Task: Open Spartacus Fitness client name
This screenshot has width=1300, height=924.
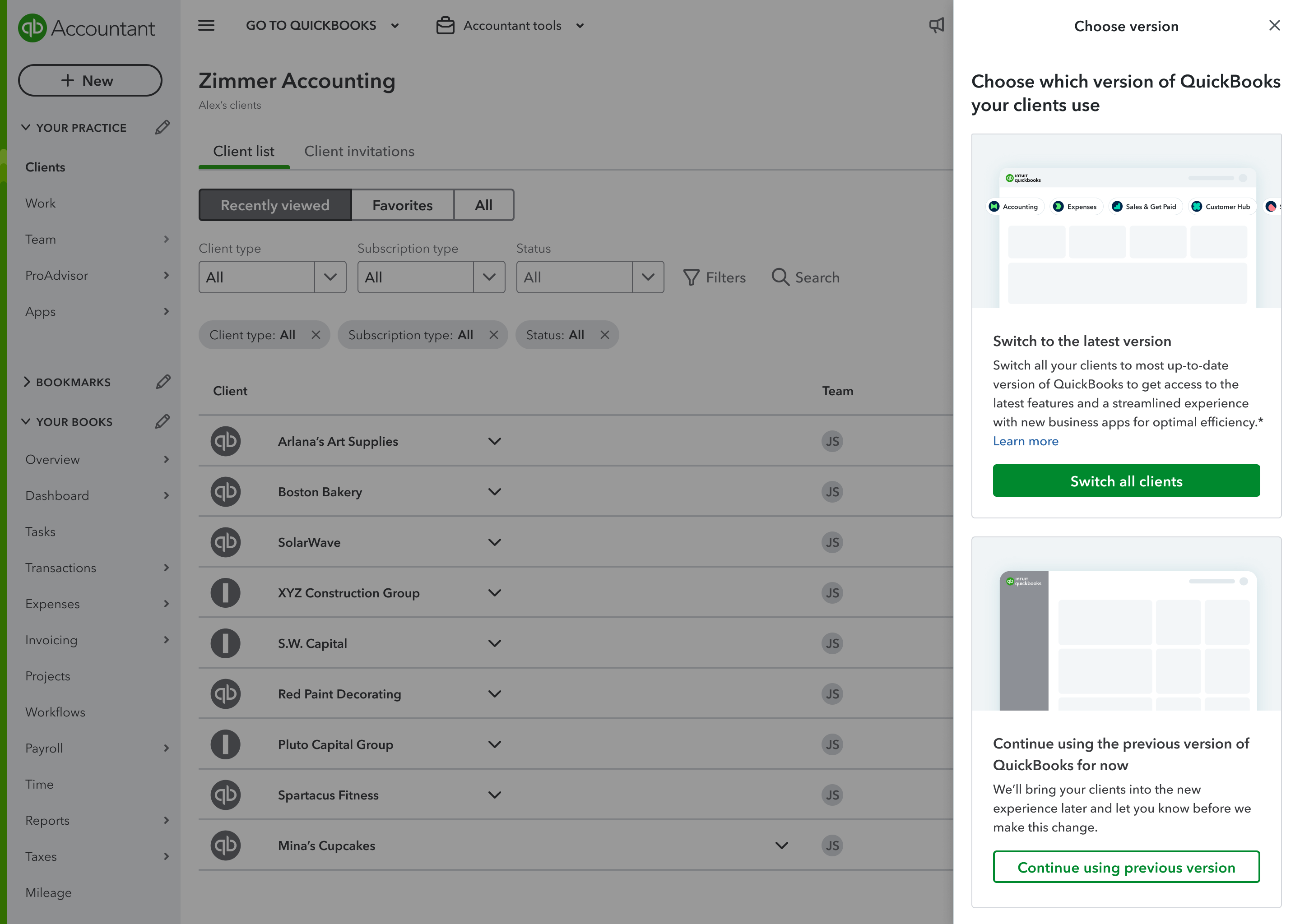Action: pyautogui.click(x=329, y=795)
